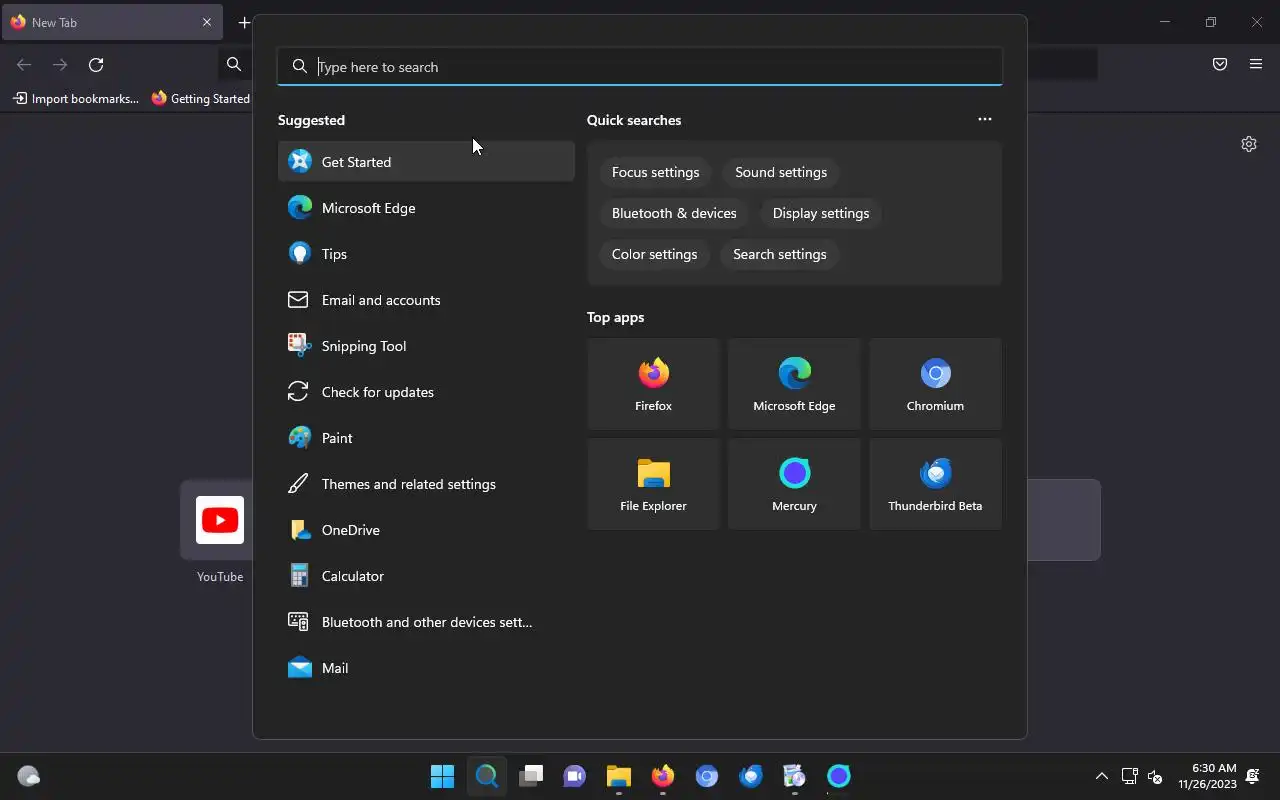
Task: Open Calculator from Suggested list
Action: [x=426, y=576]
